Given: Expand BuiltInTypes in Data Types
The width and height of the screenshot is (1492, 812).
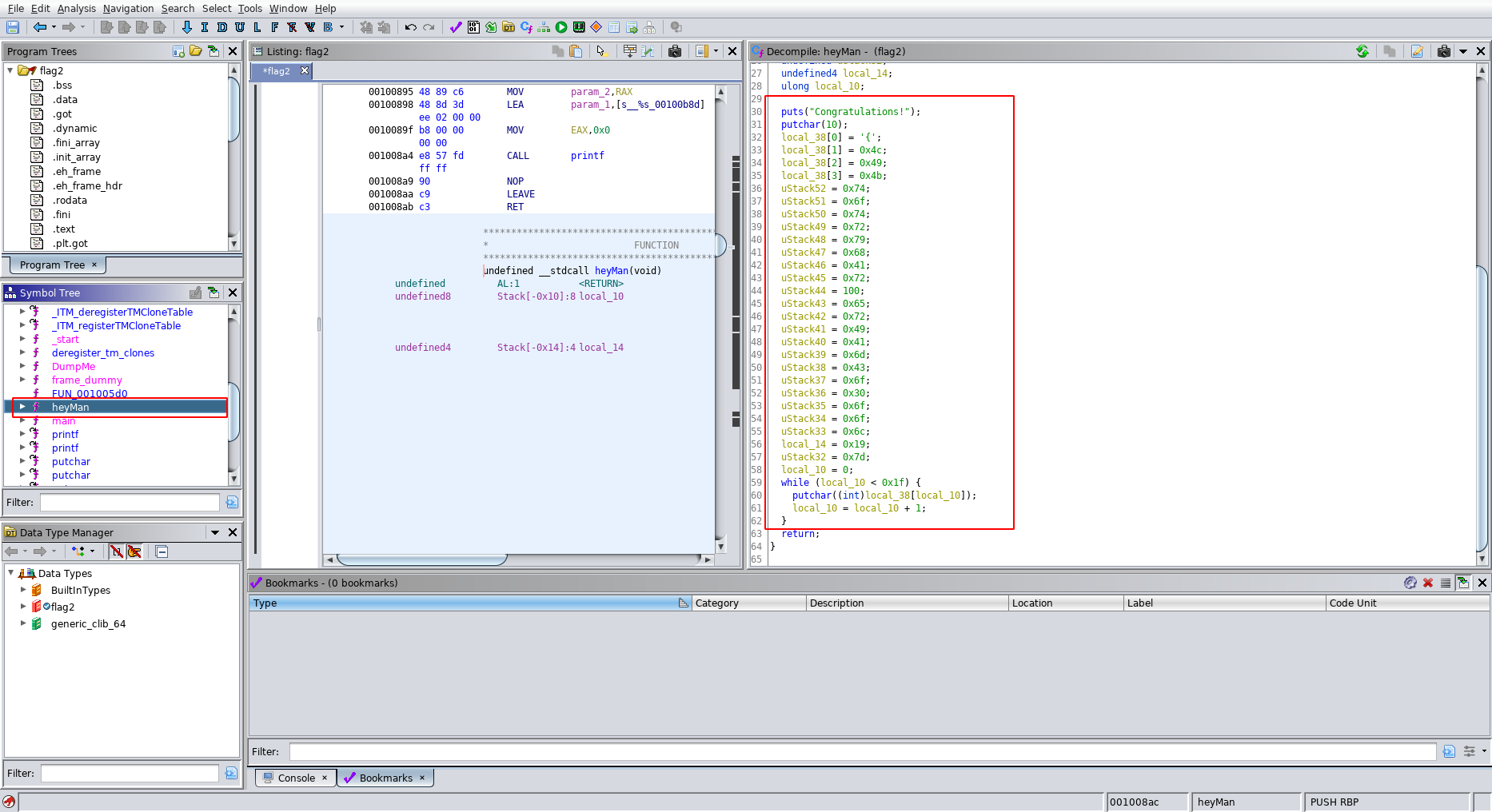Looking at the screenshot, I should coord(23,590).
